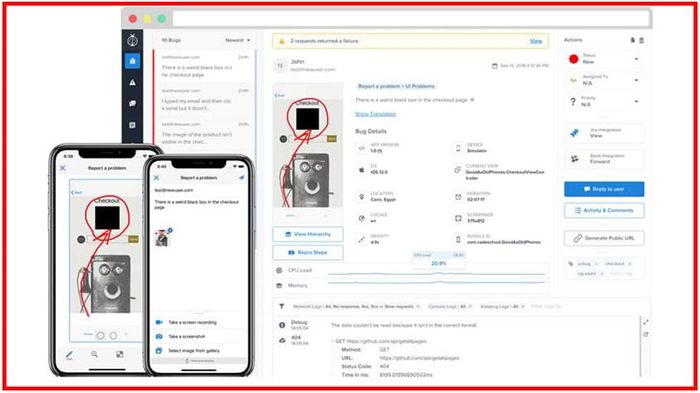This screenshot has width=700, height=393.
Task: Click the Repro Steps button
Action: [308, 252]
